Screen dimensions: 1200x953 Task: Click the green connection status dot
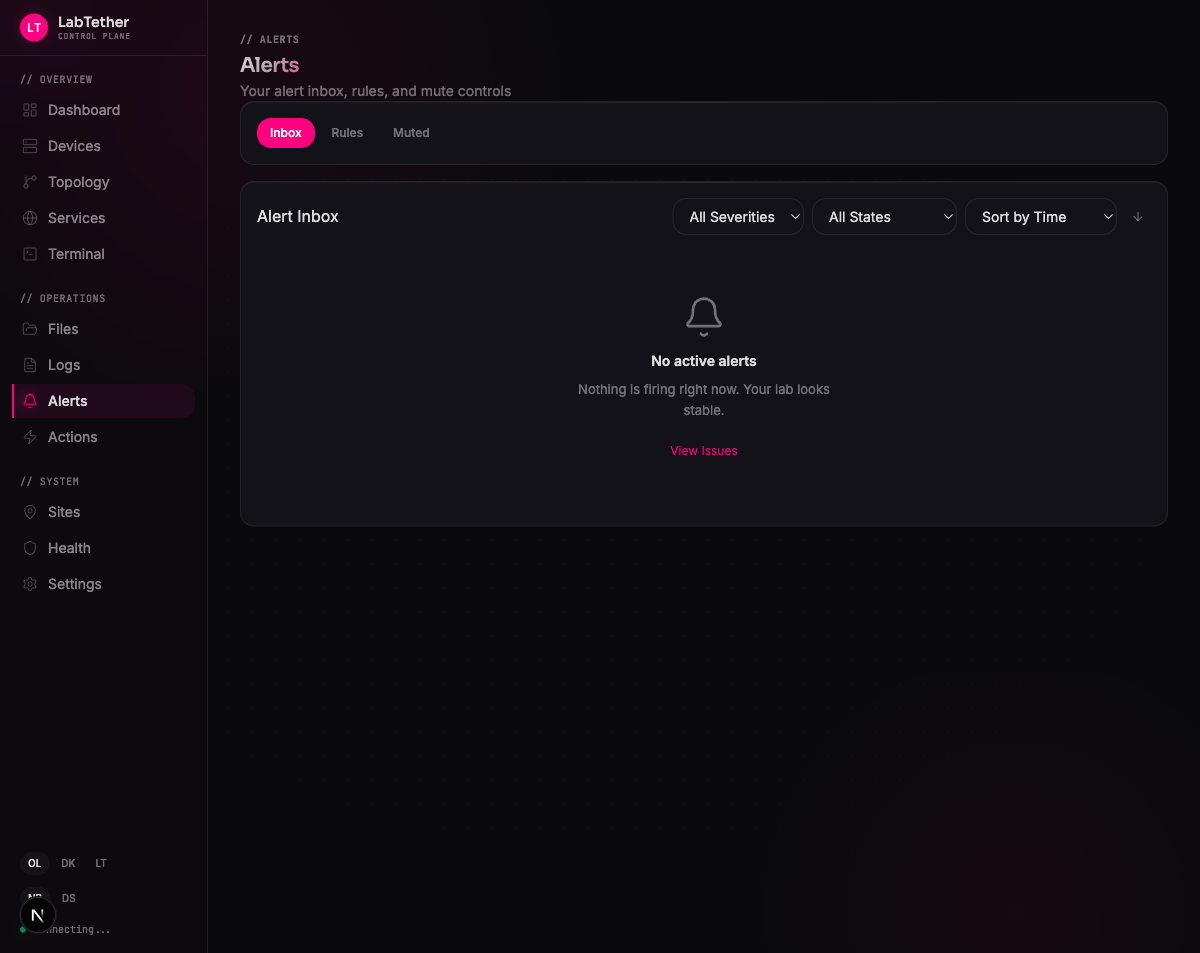point(23,930)
